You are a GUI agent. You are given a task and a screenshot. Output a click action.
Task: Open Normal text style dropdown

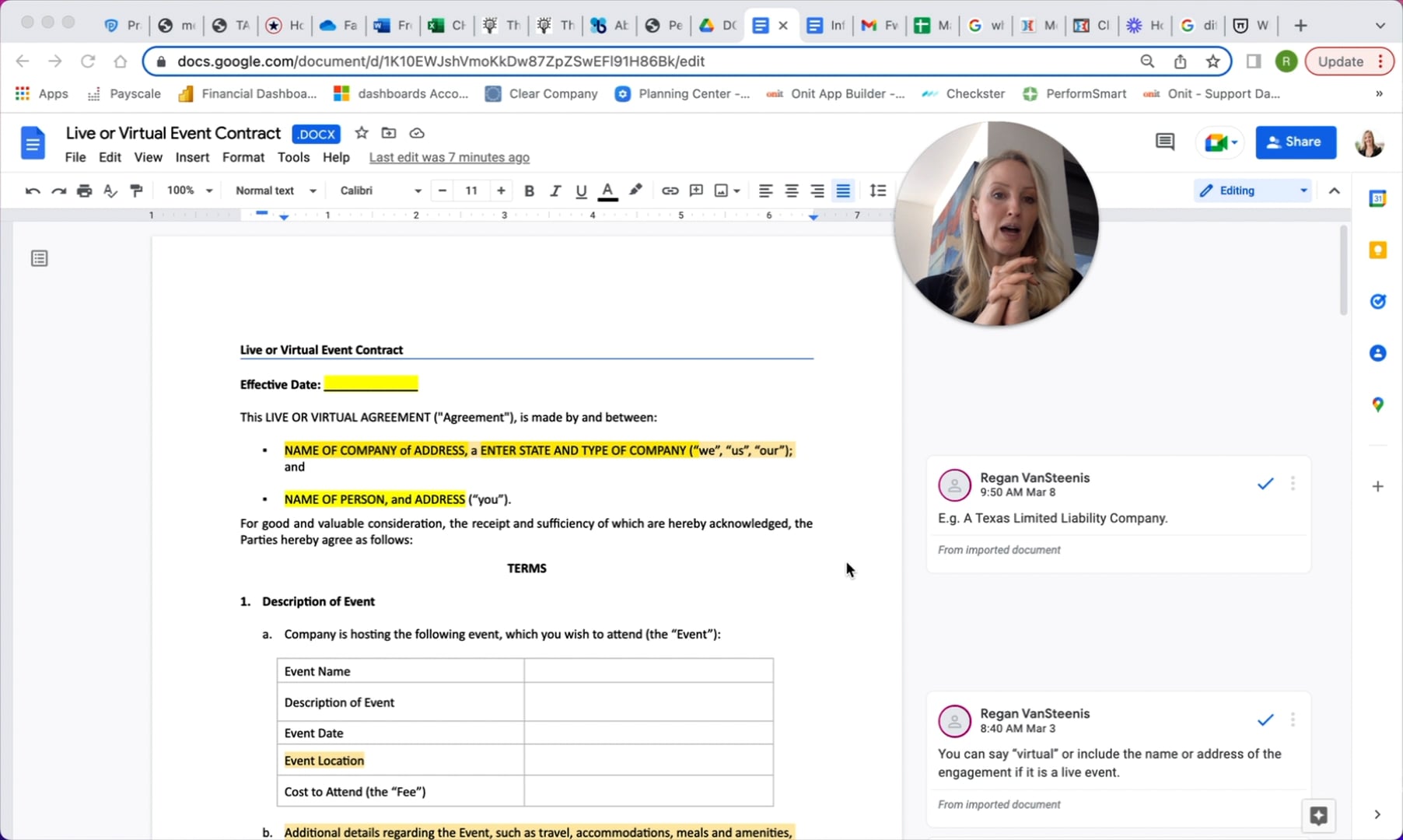(276, 191)
